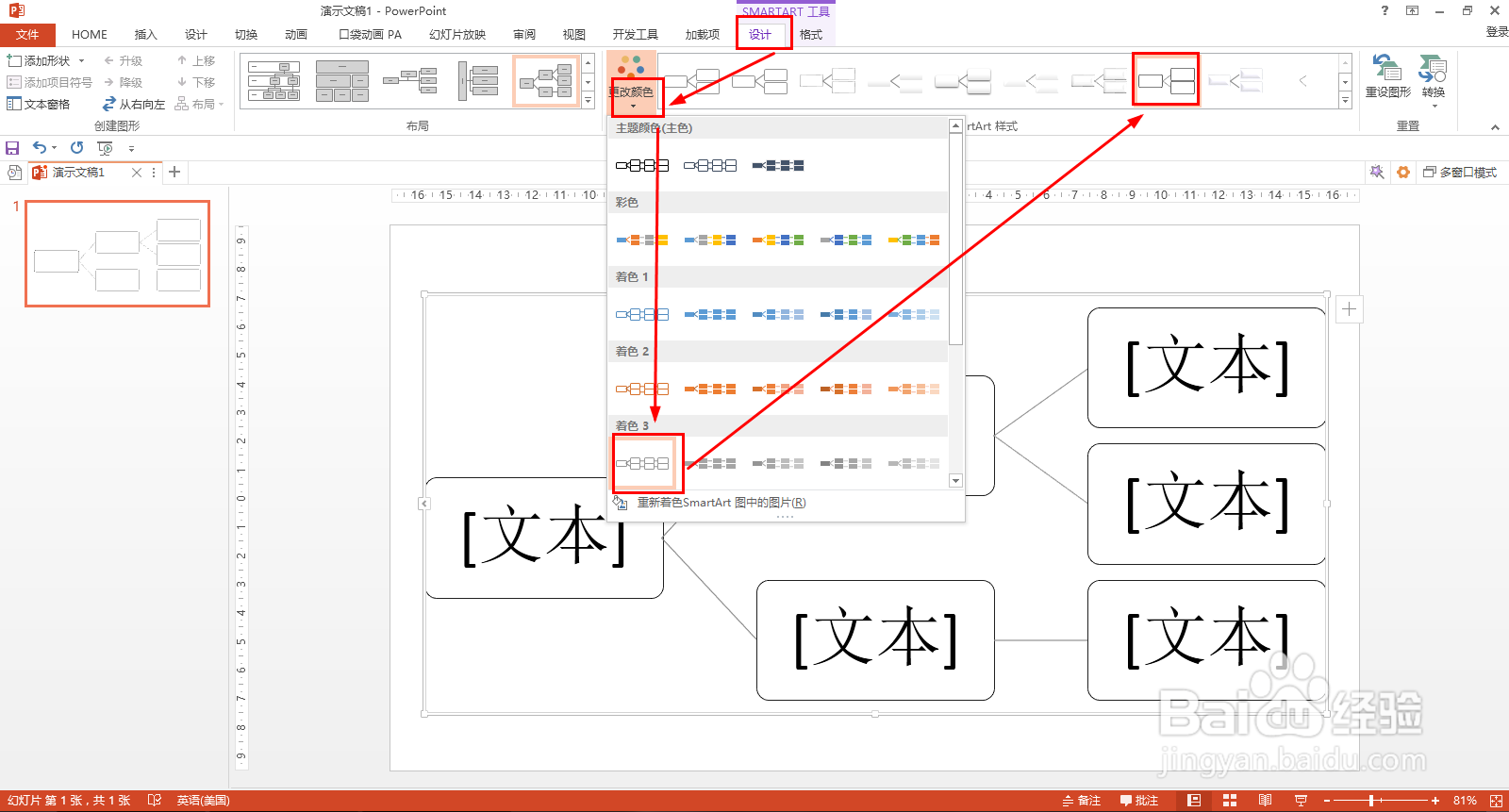
Task: Click 重设图形 reset graphic icon
Action: point(1388,77)
